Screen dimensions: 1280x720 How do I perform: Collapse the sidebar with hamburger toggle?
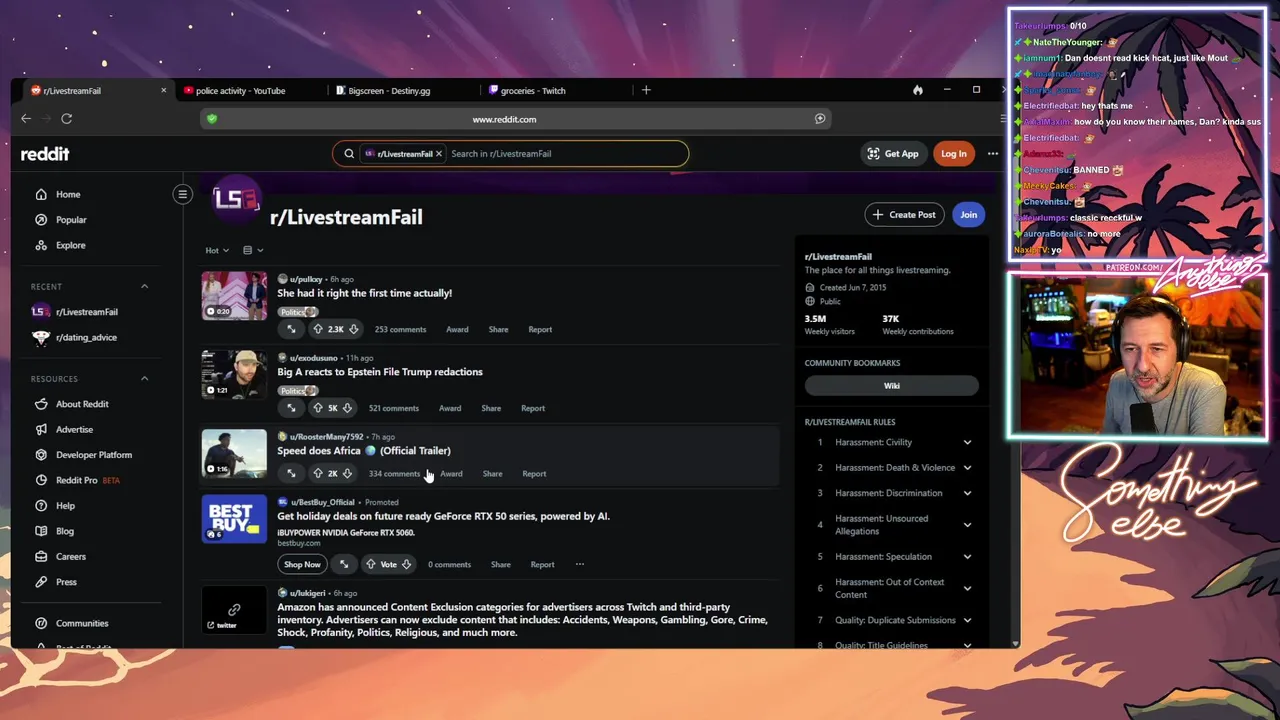coord(182,194)
